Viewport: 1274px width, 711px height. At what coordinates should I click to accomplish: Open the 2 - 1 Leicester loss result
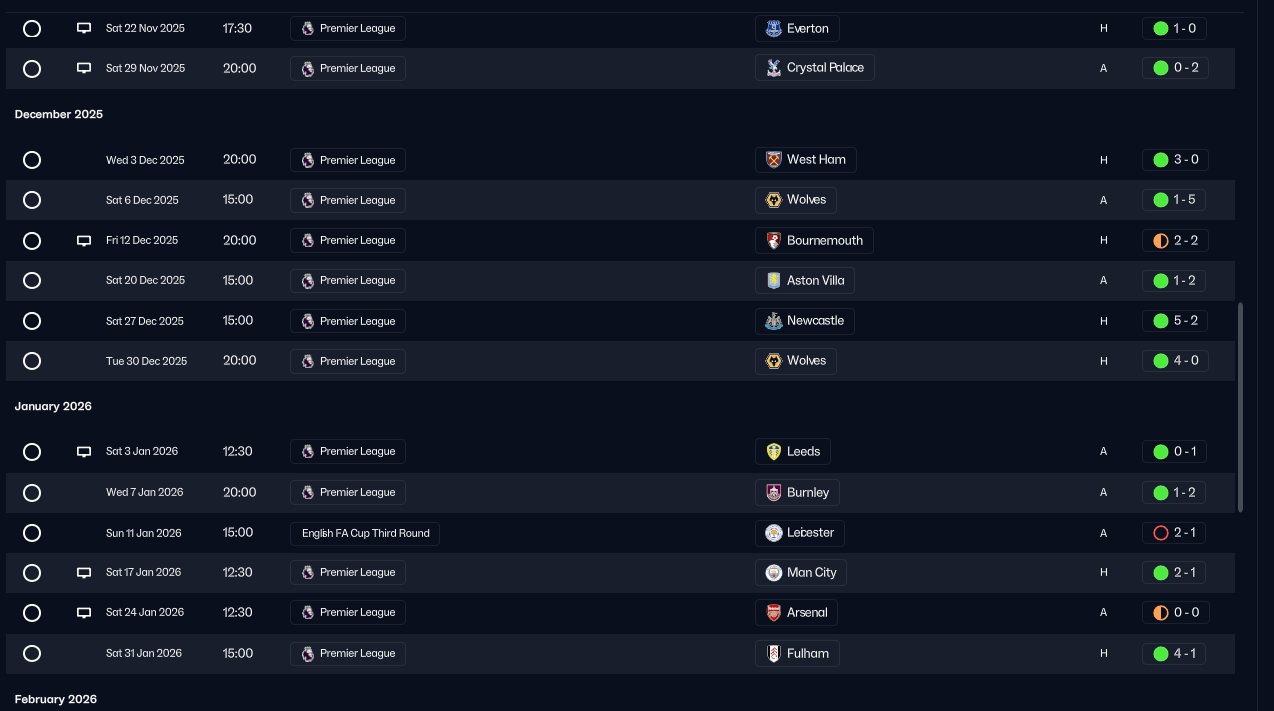tap(1175, 533)
